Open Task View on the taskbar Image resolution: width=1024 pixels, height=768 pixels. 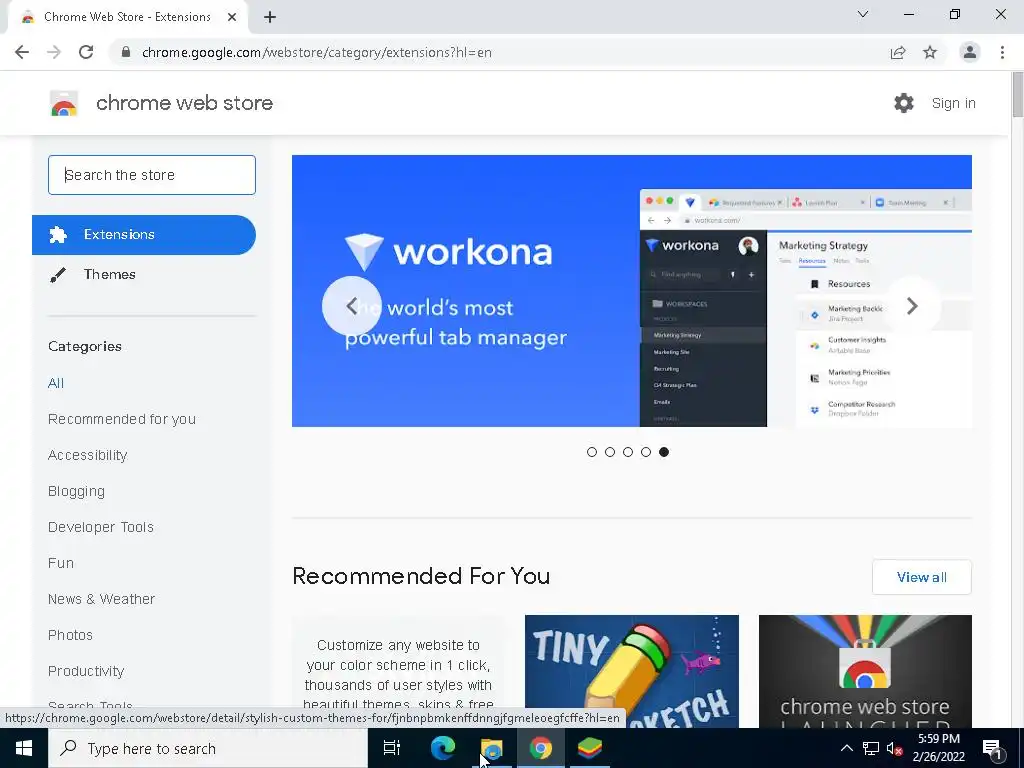392,748
